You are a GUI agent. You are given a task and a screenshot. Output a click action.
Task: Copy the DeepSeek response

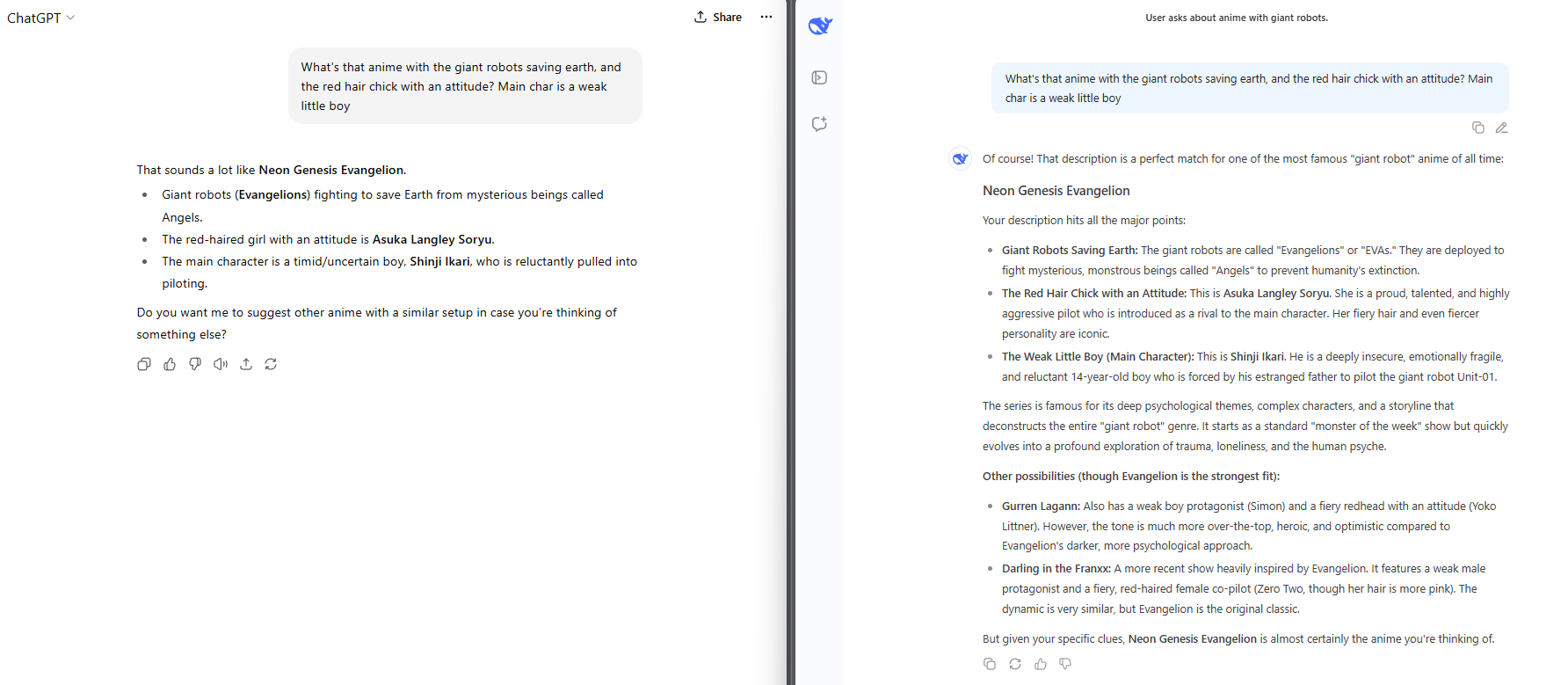coord(990,664)
